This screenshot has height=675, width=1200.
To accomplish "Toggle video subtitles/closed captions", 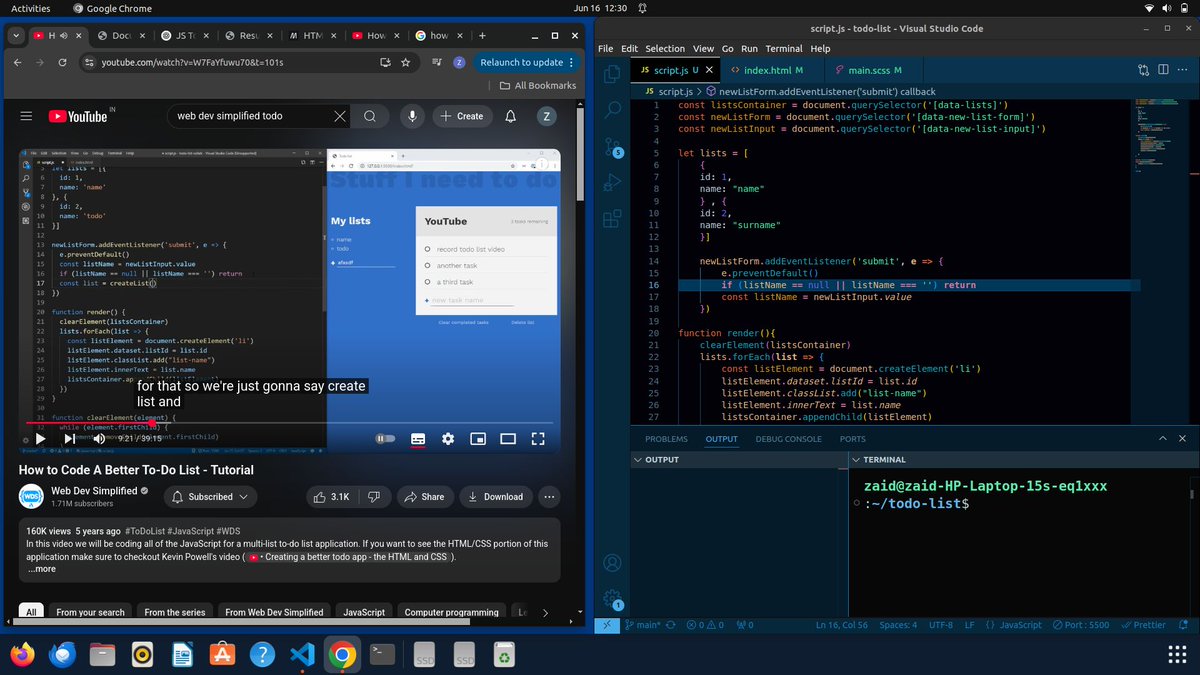I will (x=418, y=438).
